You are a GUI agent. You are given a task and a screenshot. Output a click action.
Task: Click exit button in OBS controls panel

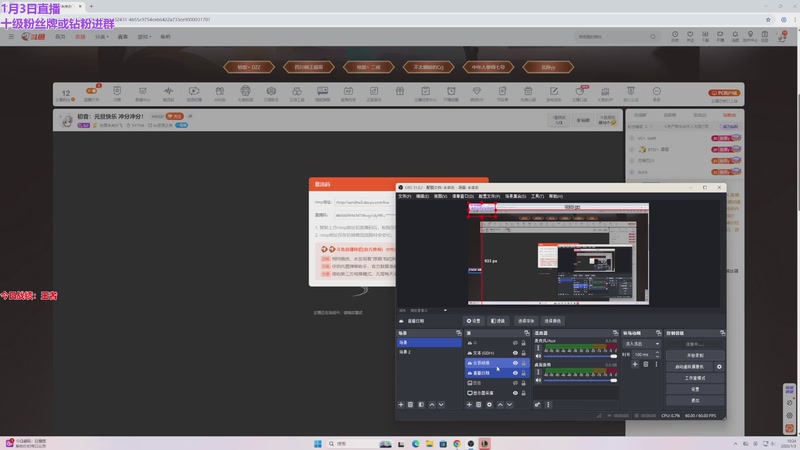(x=695, y=401)
